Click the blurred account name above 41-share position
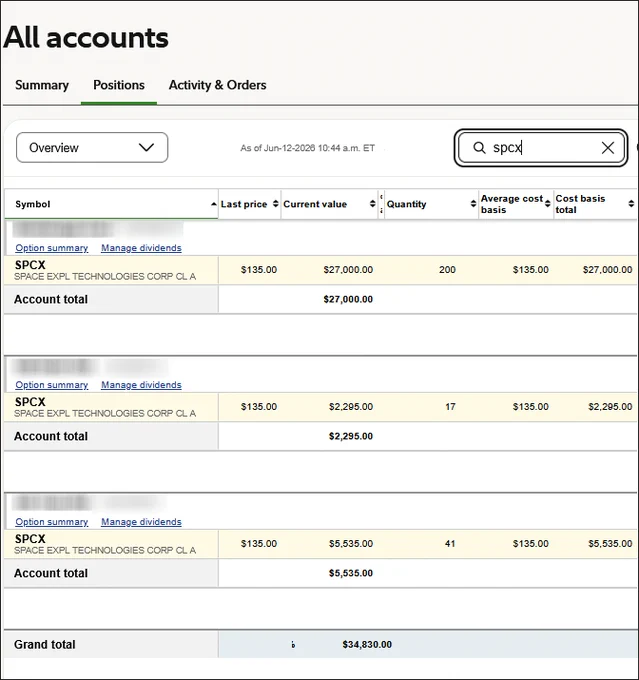Image resolution: width=639 pixels, height=680 pixels. tap(89, 503)
